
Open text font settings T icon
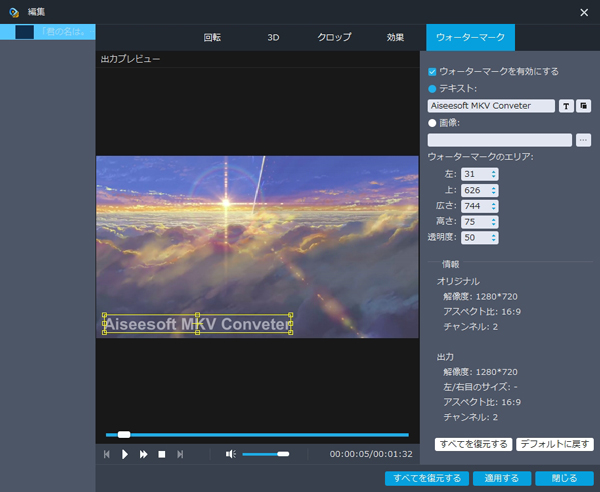566,106
